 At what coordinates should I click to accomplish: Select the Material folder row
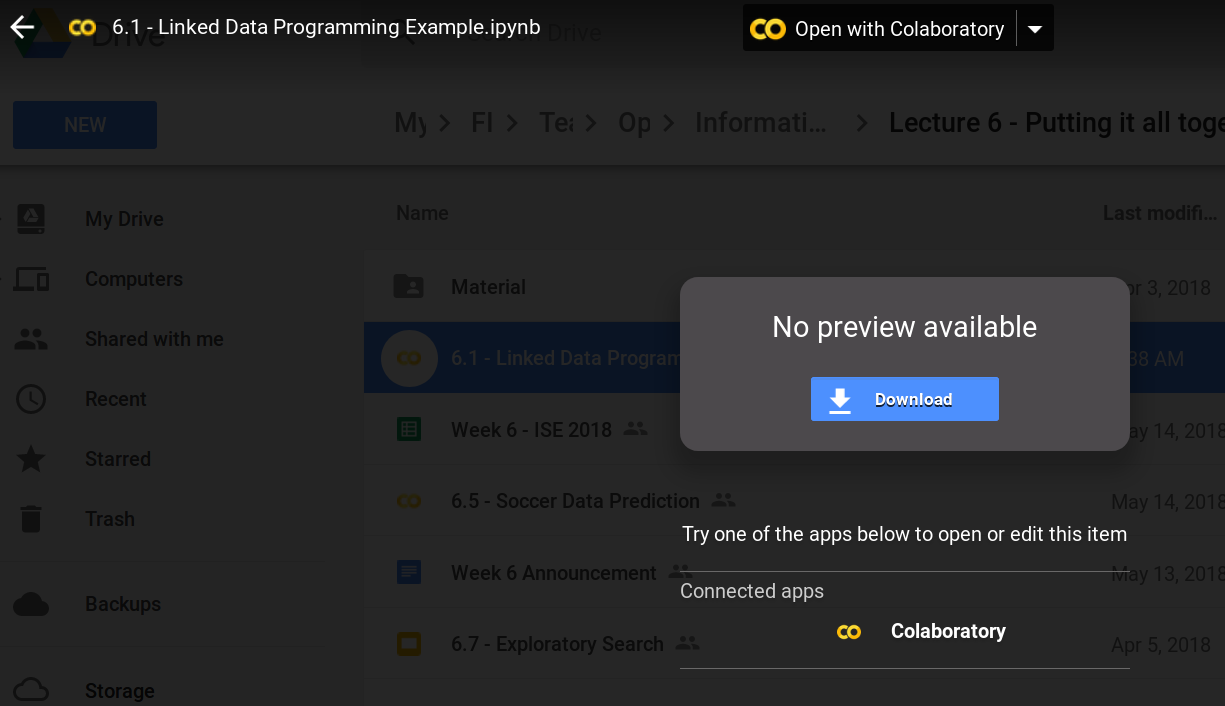click(794, 287)
